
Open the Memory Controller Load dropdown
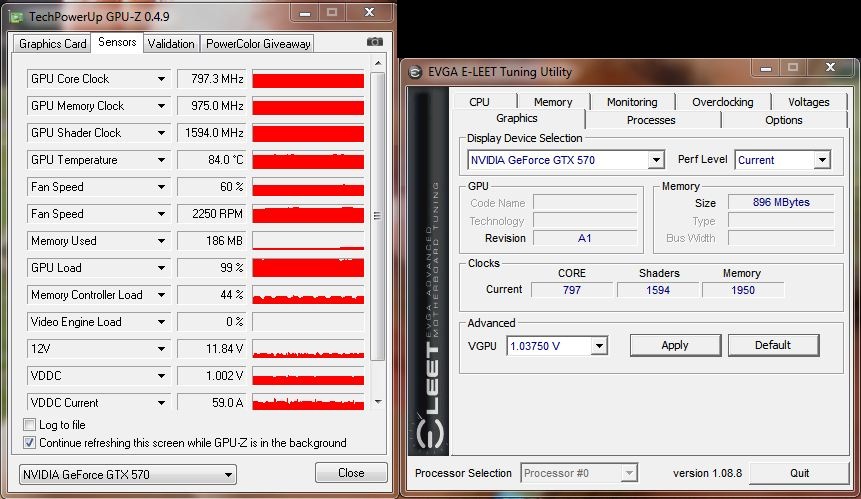161,295
